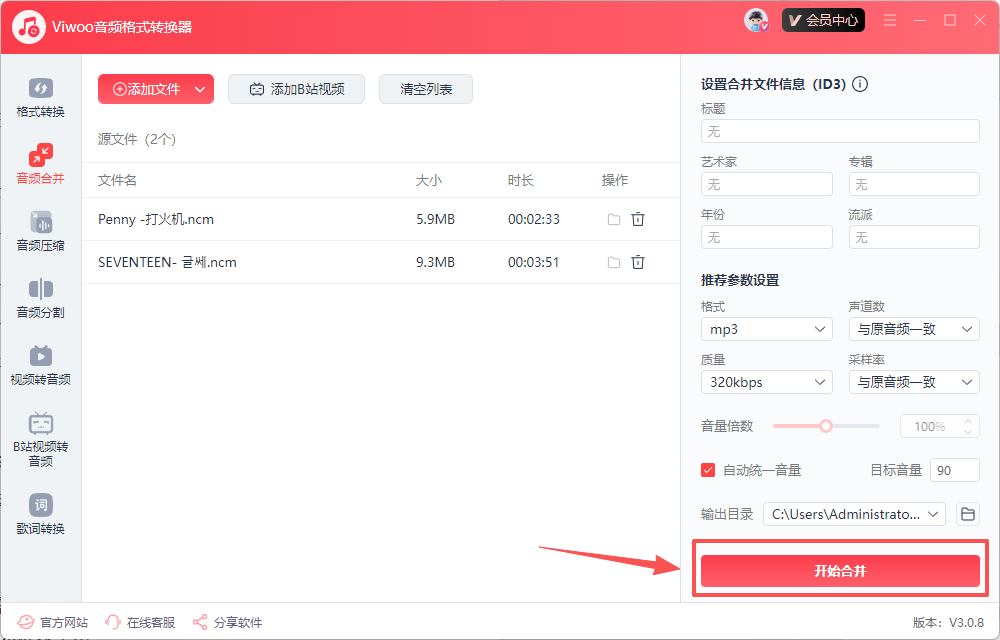Viewport: 1000px width, 640px height.
Task: Click the ID3 info help icon
Action: pyautogui.click(x=859, y=84)
